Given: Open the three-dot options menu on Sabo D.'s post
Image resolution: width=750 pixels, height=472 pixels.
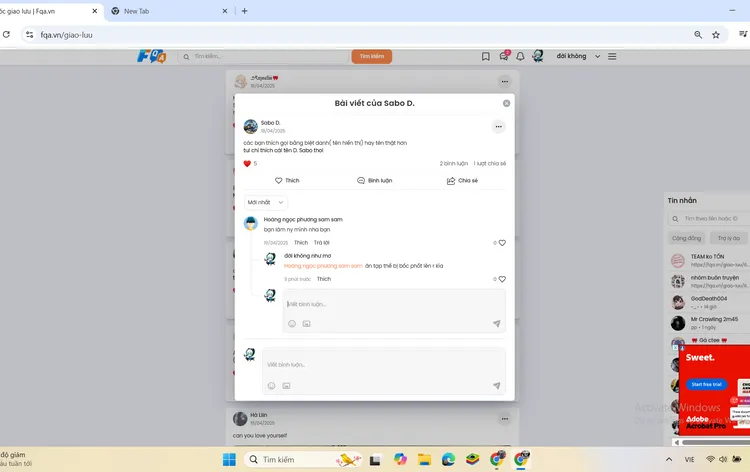Looking at the screenshot, I should click(x=499, y=127).
